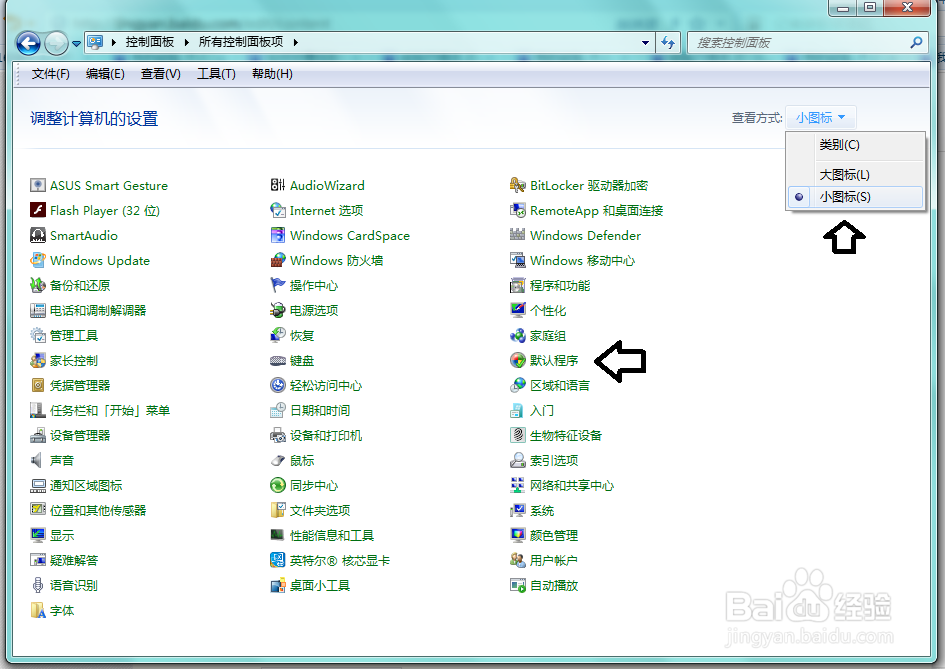The image size is (945, 669).
Task: Open the 个性化 link
Action: 548,310
